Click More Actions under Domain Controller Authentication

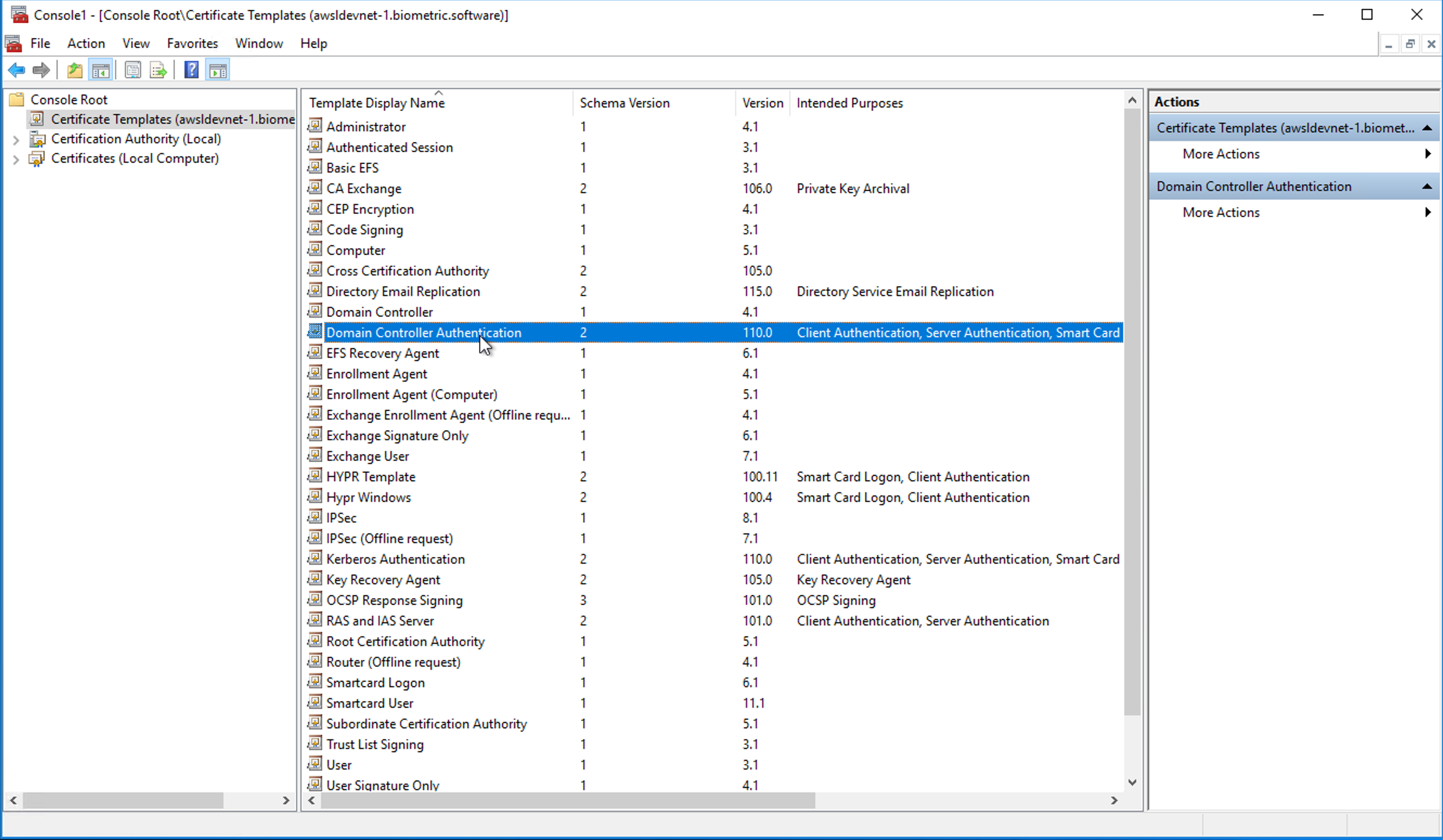click(1221, 212)
